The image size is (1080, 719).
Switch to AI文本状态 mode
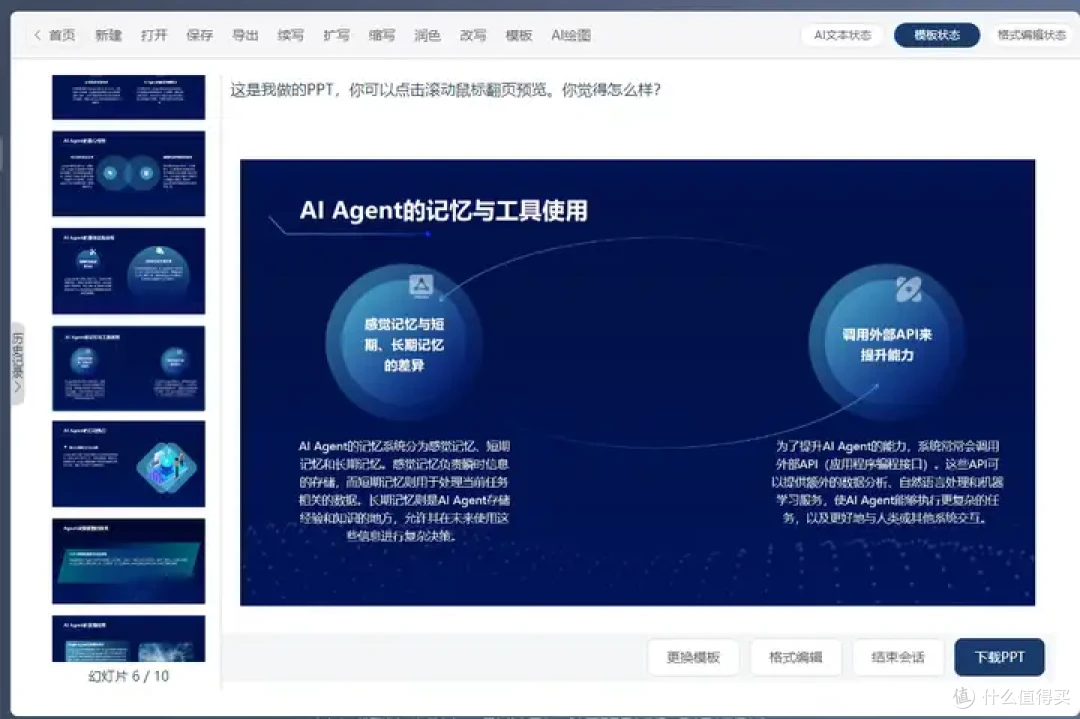842,35
